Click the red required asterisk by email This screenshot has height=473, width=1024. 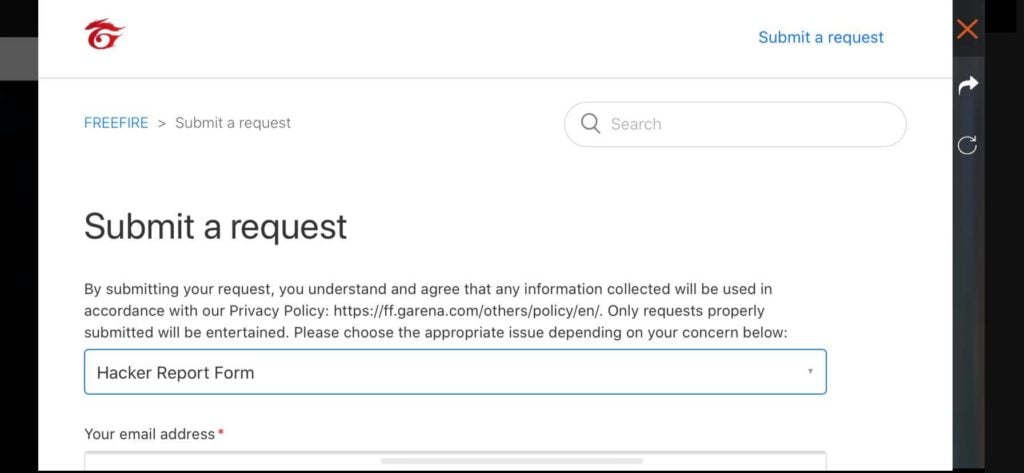click(x=220, y=434)
